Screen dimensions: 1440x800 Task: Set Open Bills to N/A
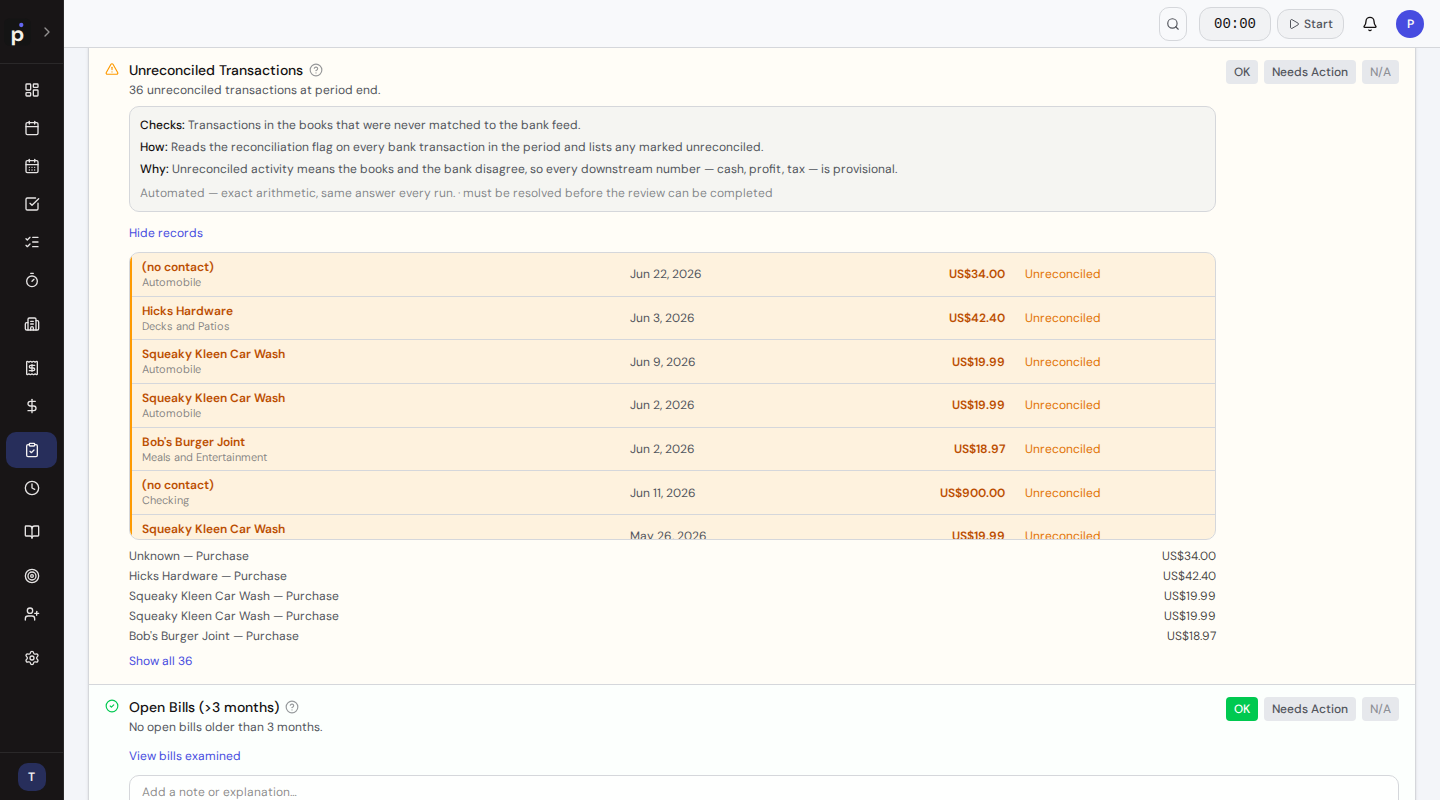(x=1380, y=709)
